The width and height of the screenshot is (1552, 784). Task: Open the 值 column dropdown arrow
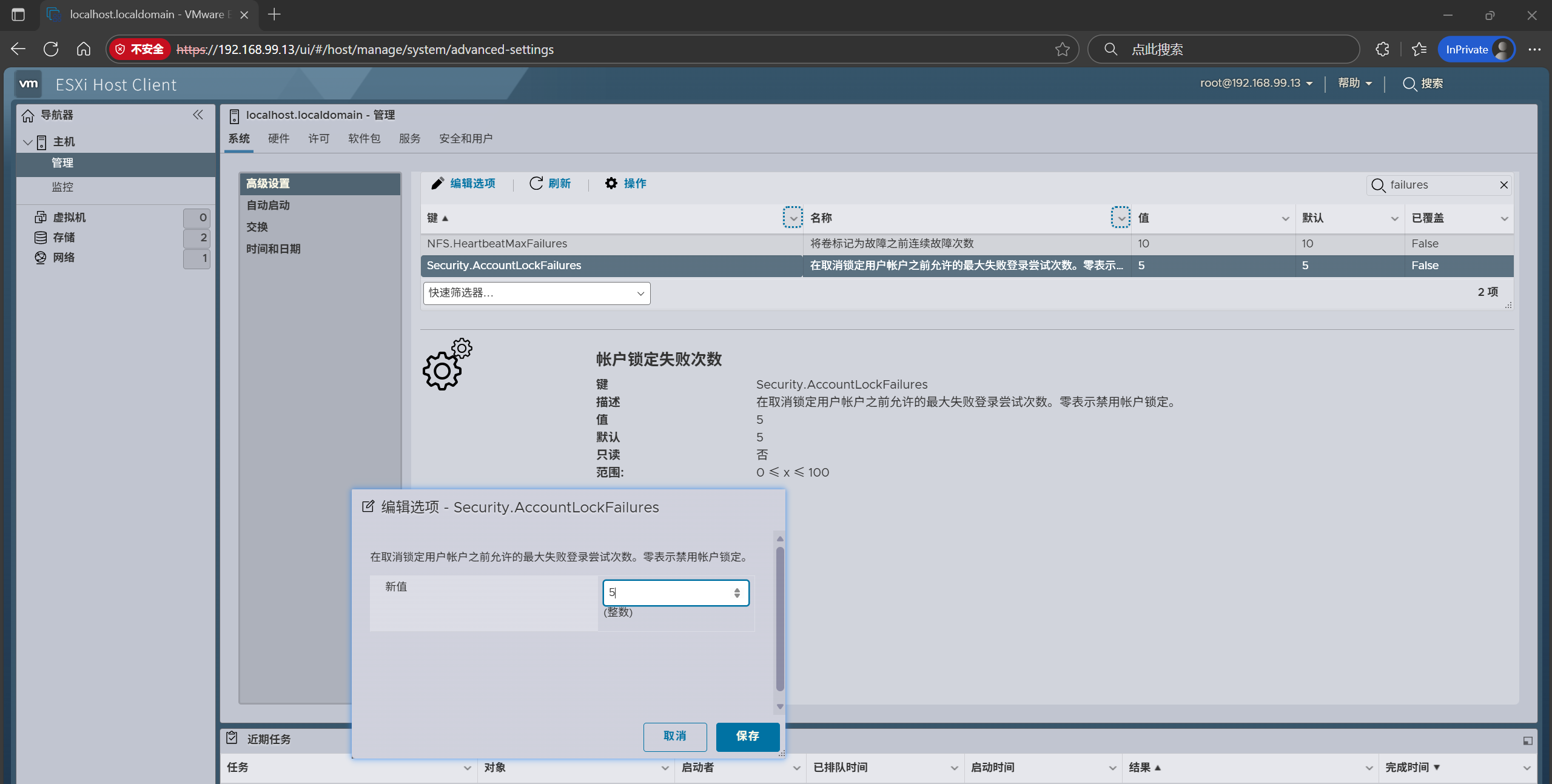click(x=1285, y=218)
